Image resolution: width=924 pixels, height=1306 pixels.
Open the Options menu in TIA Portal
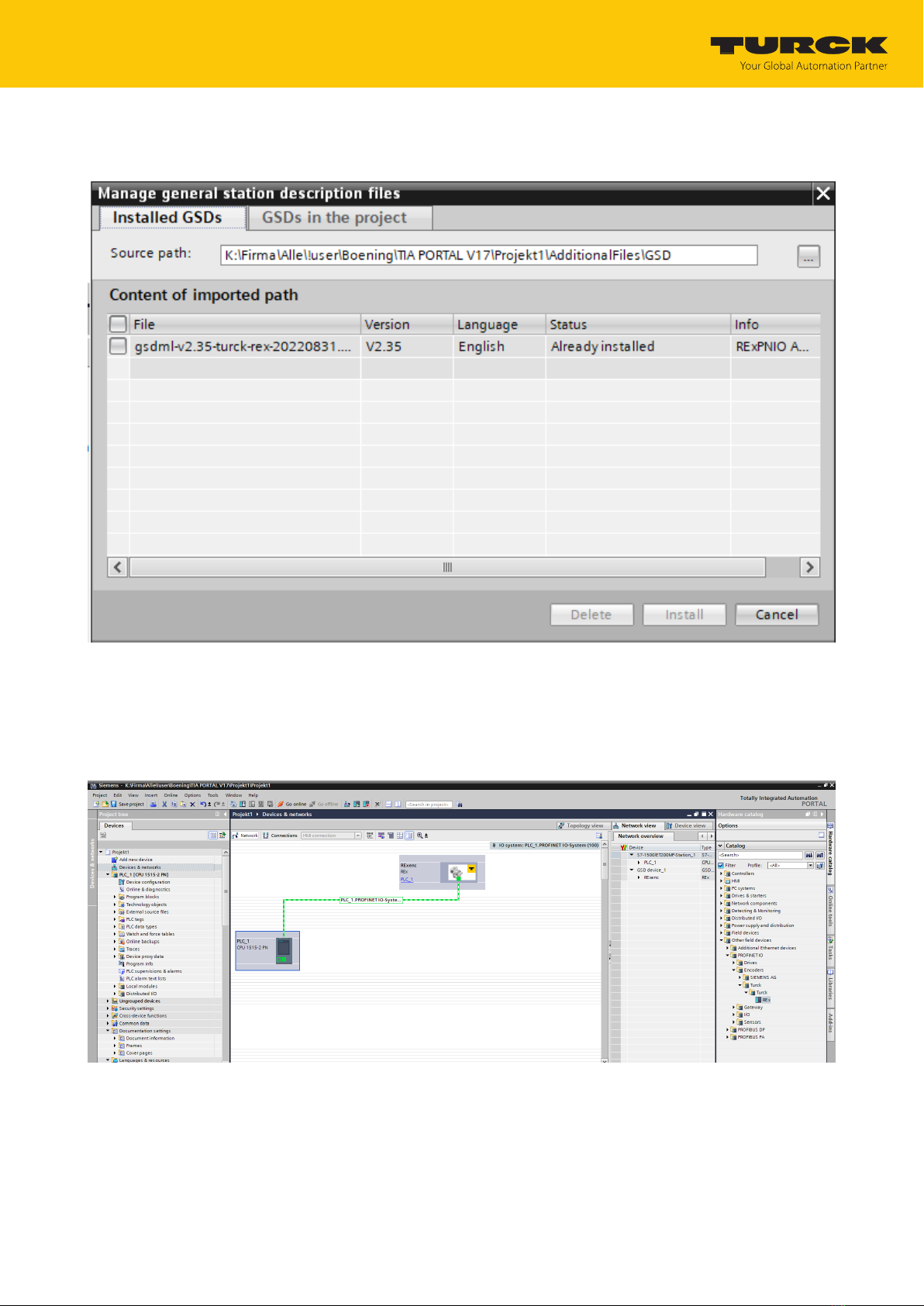[192, 795]
